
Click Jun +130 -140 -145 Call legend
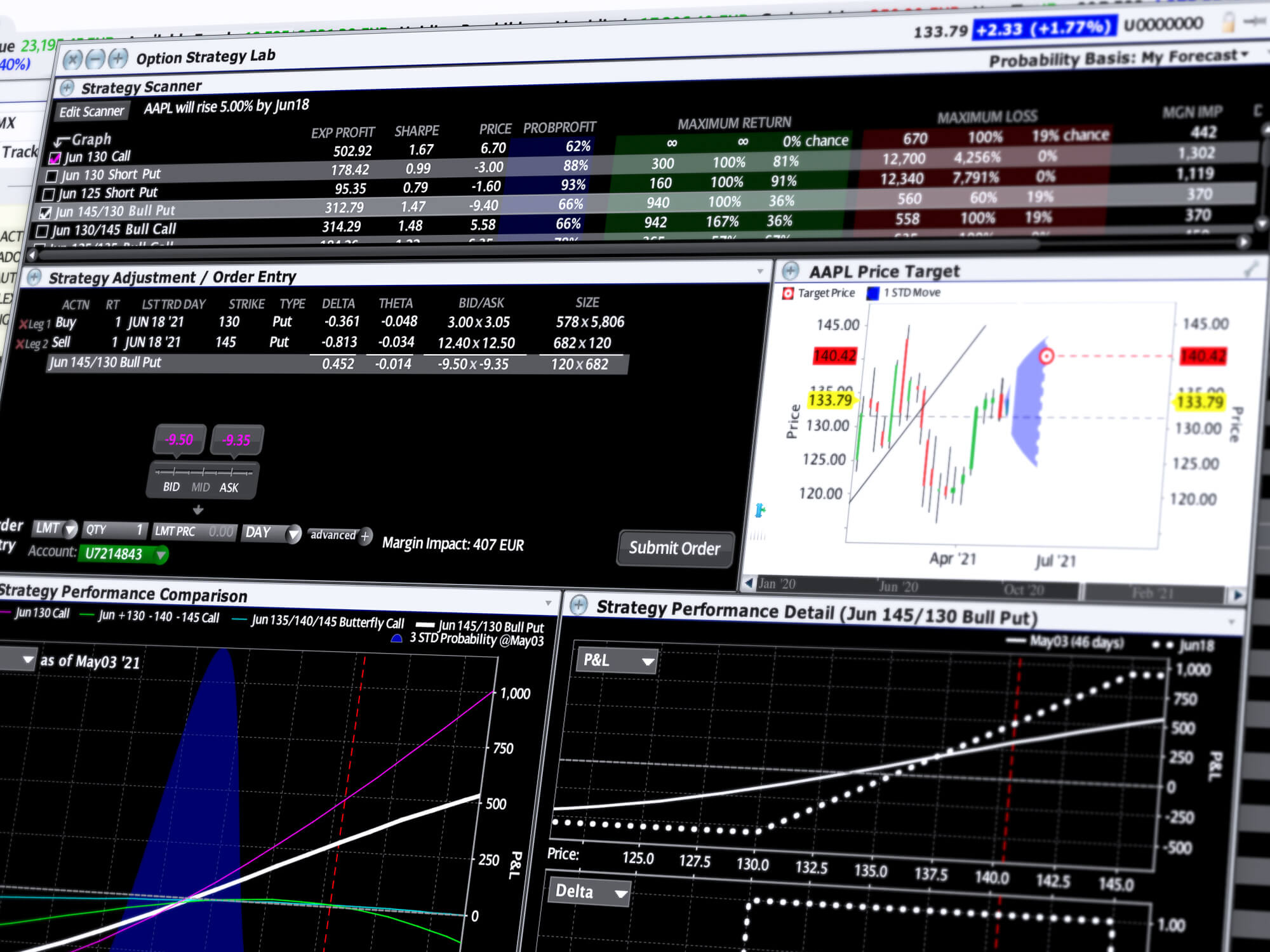150,616
